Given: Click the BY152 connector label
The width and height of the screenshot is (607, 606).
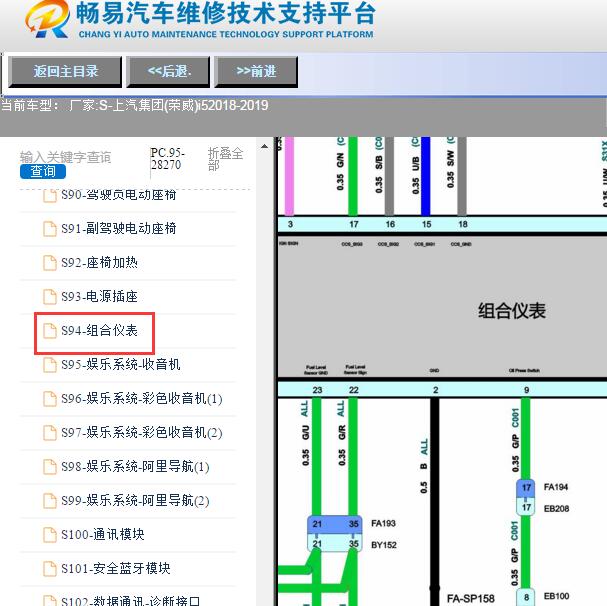Looking at the screenshot, I should click(384, 545).
